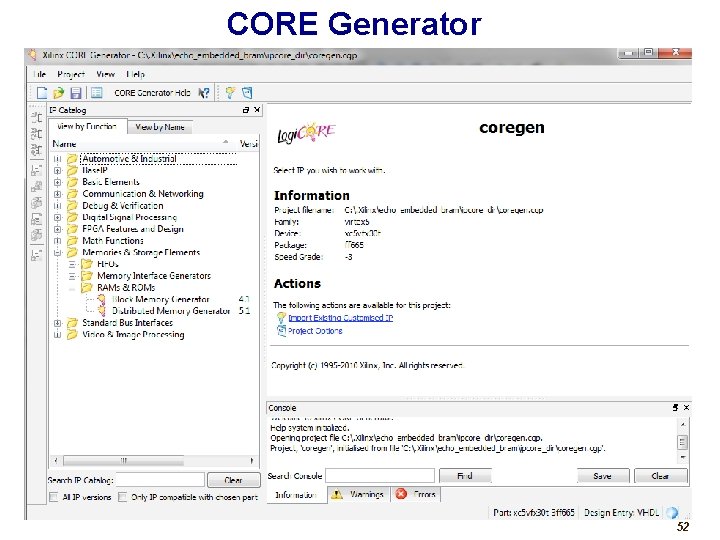Image resolution: width=720 pixels, height=540 pixels.
Task: Expand Standard Bus Interfaces folder
Action: click(x=57, y=323)
